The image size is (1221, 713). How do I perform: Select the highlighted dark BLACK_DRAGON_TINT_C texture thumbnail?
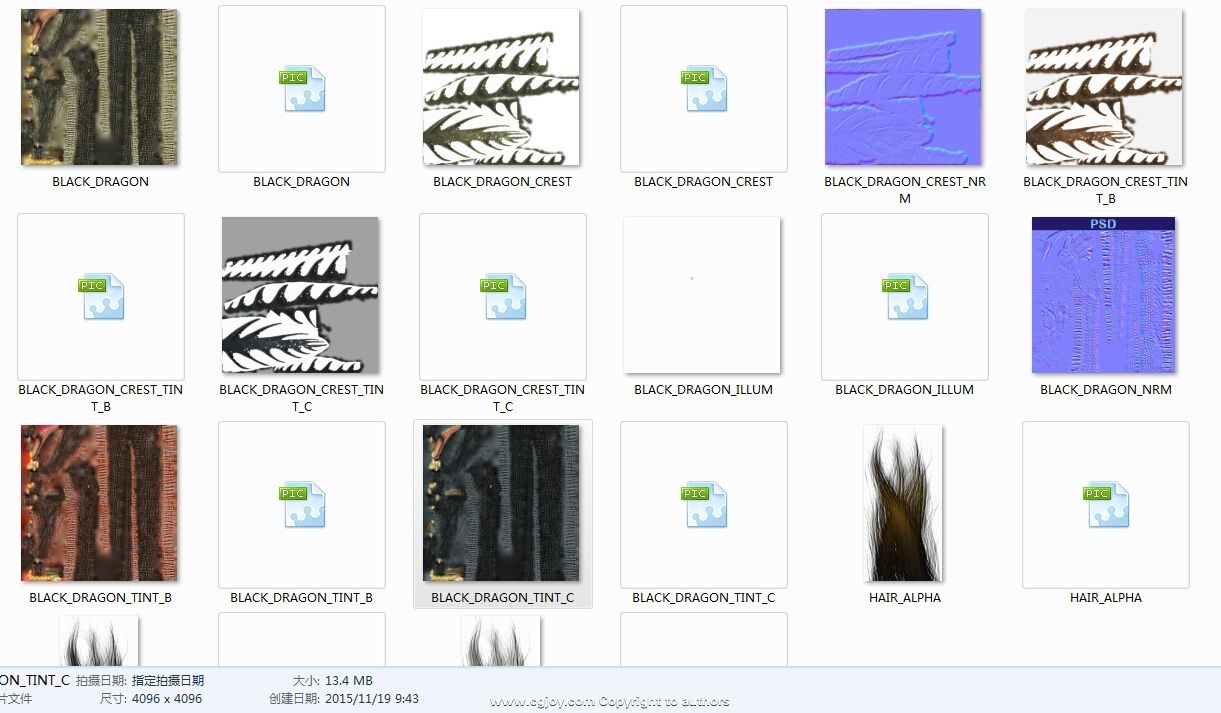[501, 503]
